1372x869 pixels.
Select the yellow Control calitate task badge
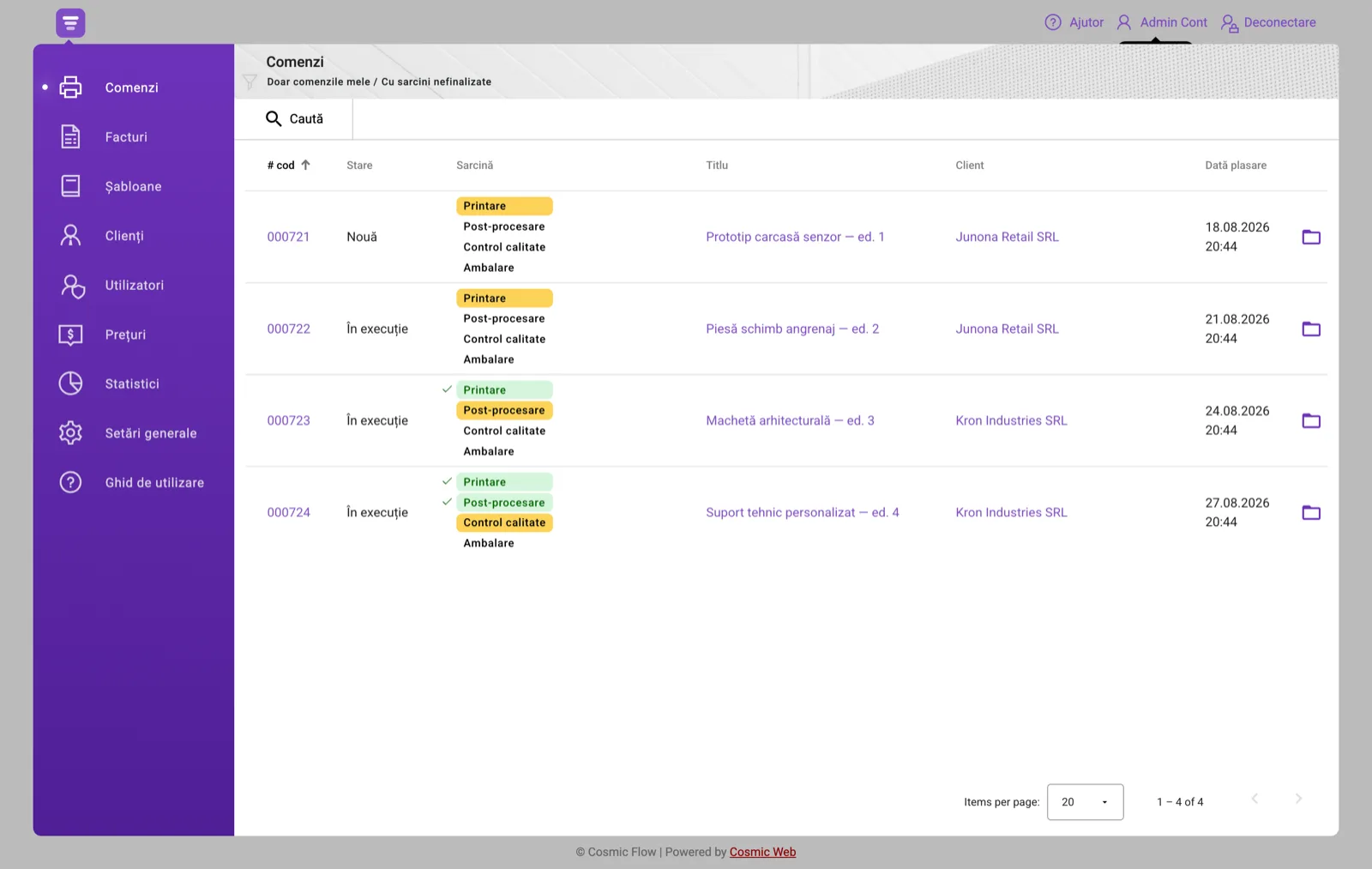click(x=504, y=522)
